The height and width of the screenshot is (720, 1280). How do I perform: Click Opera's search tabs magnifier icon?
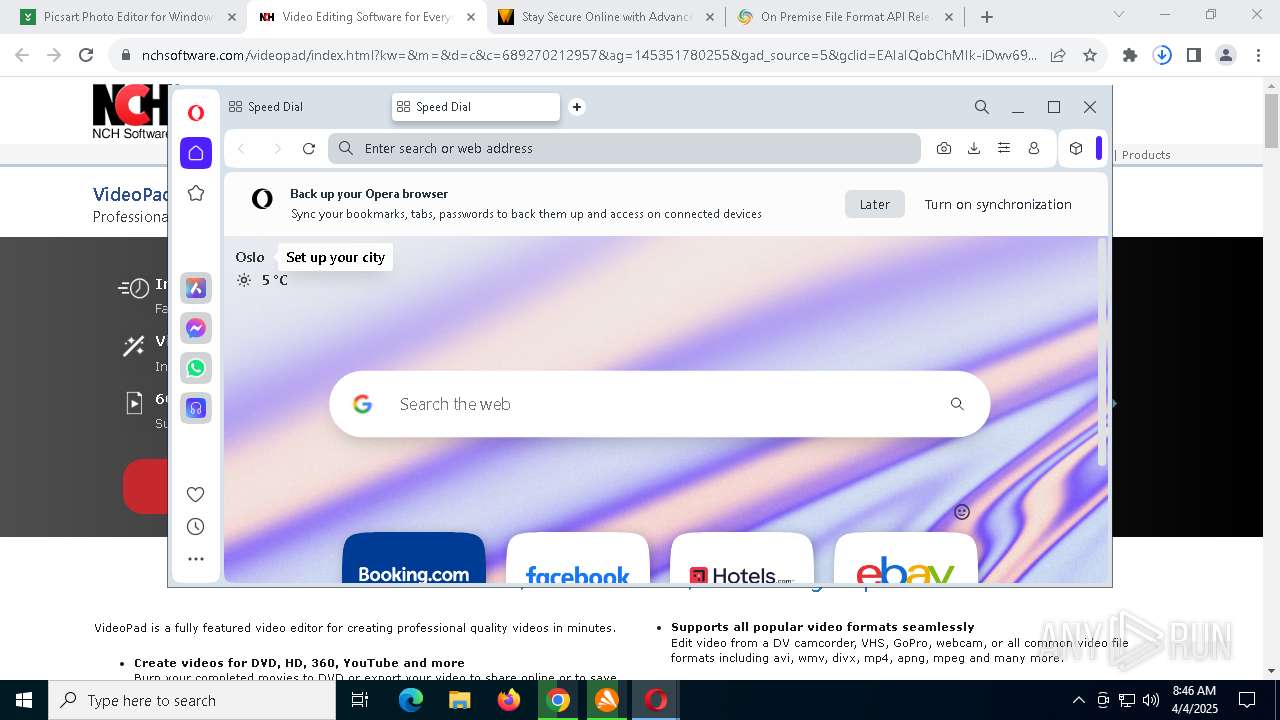[x=982, y=107]
